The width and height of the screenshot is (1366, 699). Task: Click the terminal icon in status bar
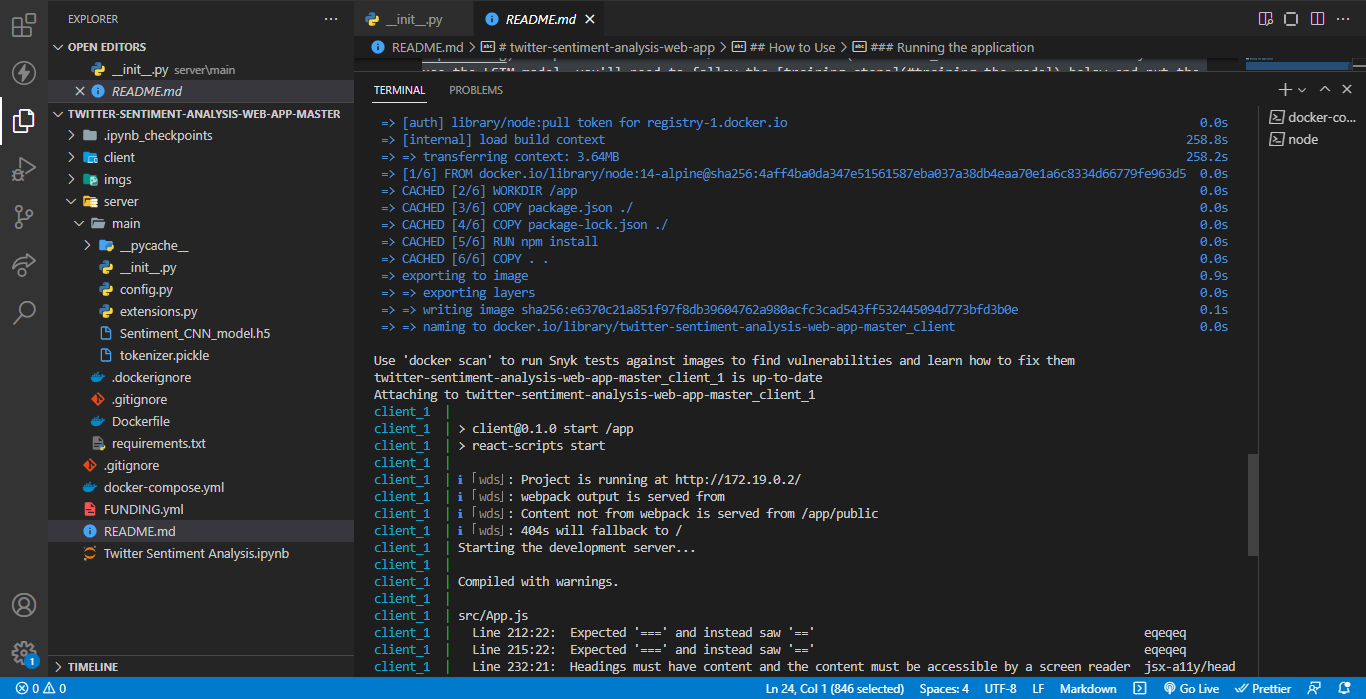(1139, 688)
